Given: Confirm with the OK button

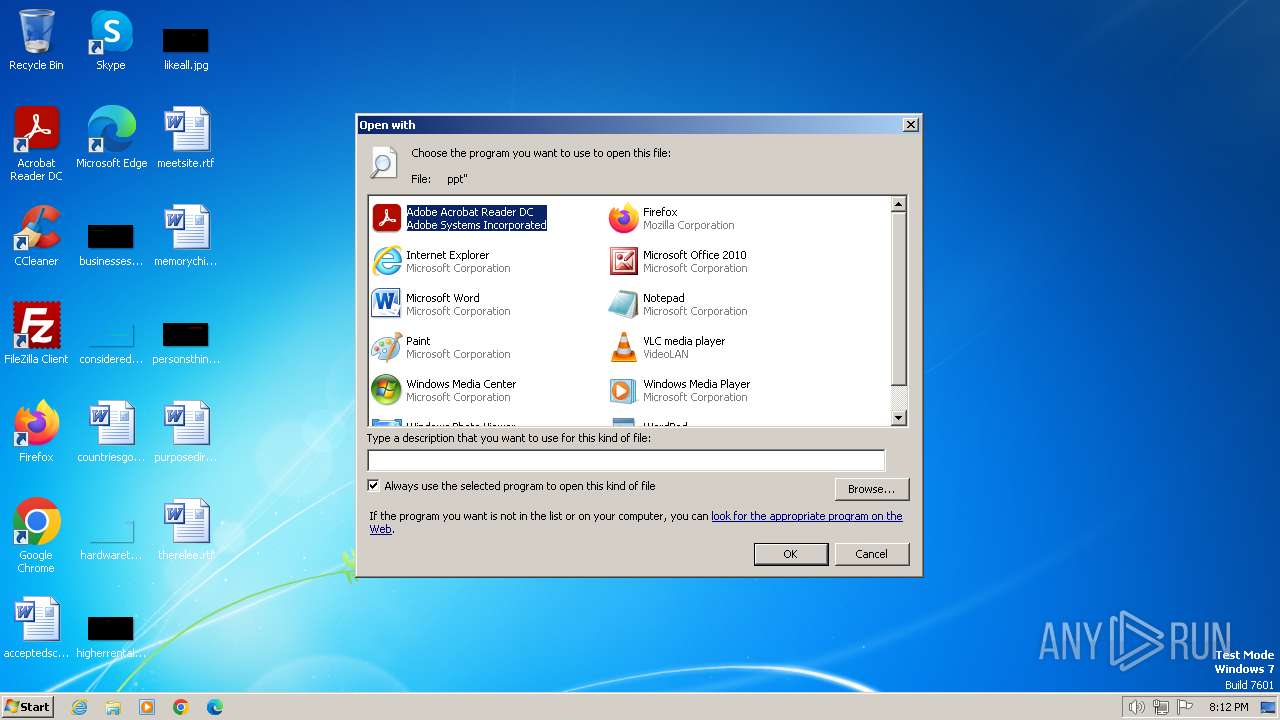Looking at the screenshot, I should coord(790,554).
